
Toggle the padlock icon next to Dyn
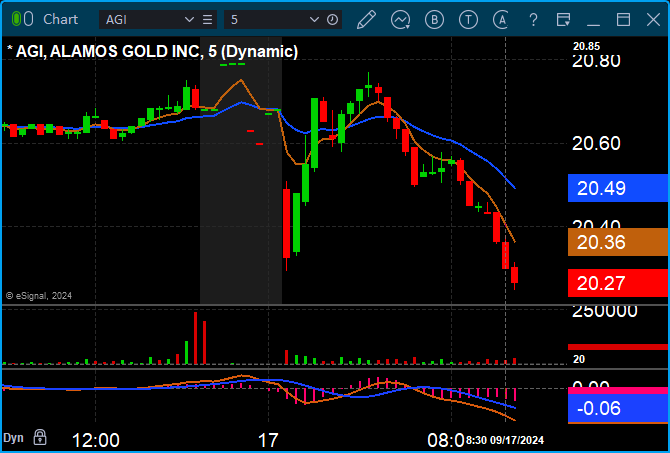coord(40,437)
